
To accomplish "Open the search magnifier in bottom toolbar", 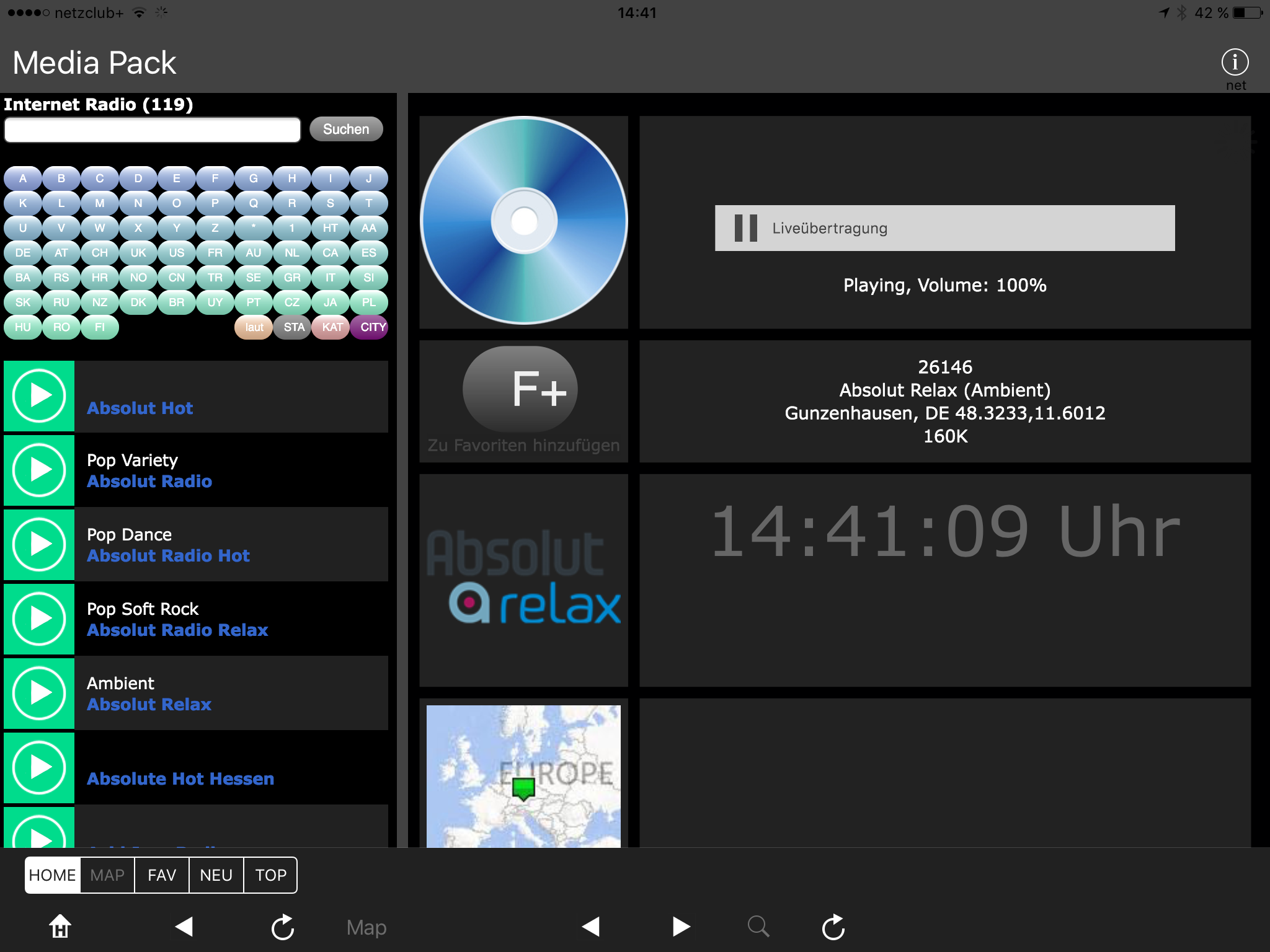I will [758, 927].
